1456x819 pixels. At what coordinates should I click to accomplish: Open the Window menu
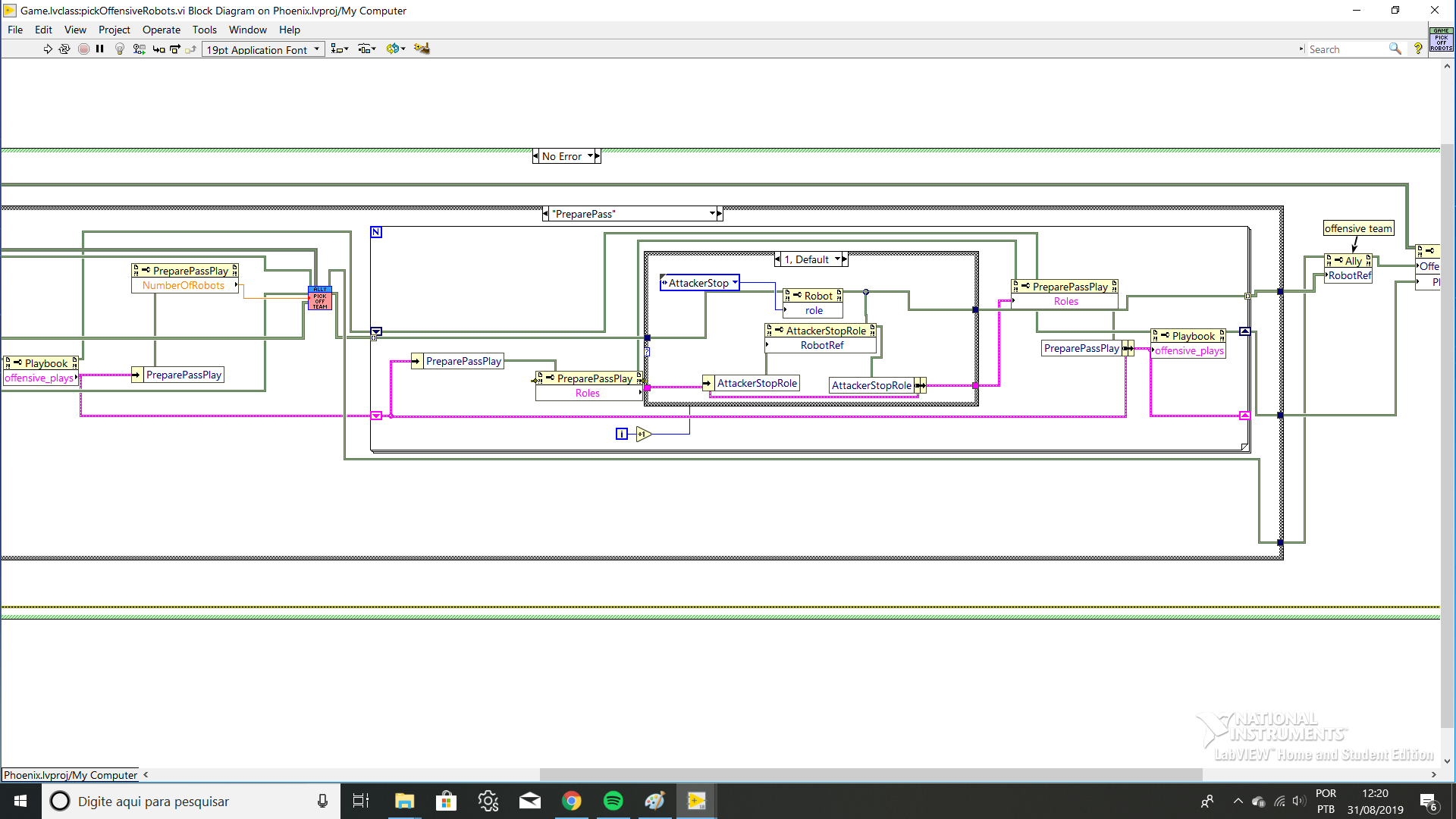point(248,30)
